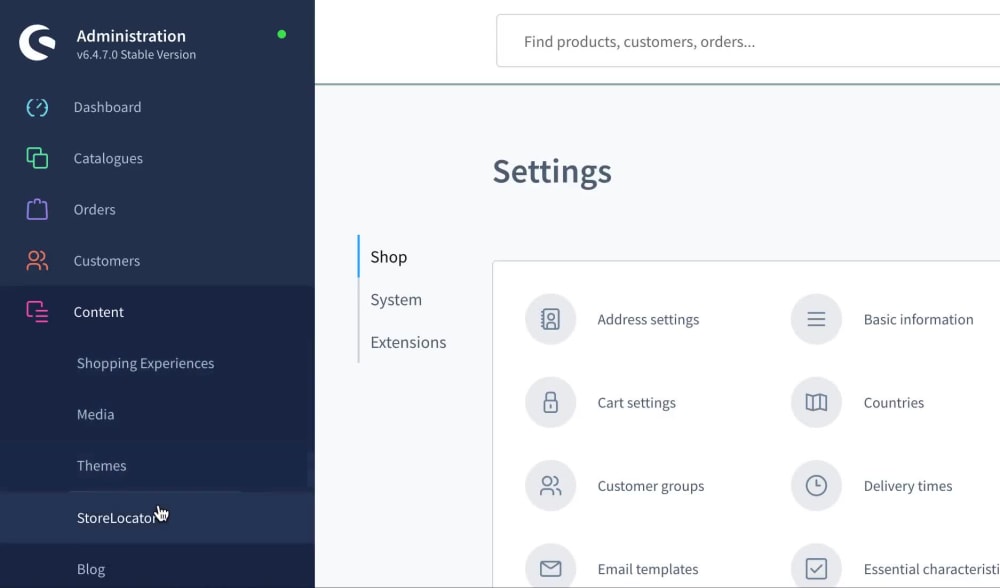
Task: Open Email templates link
Action: [648, 569]
